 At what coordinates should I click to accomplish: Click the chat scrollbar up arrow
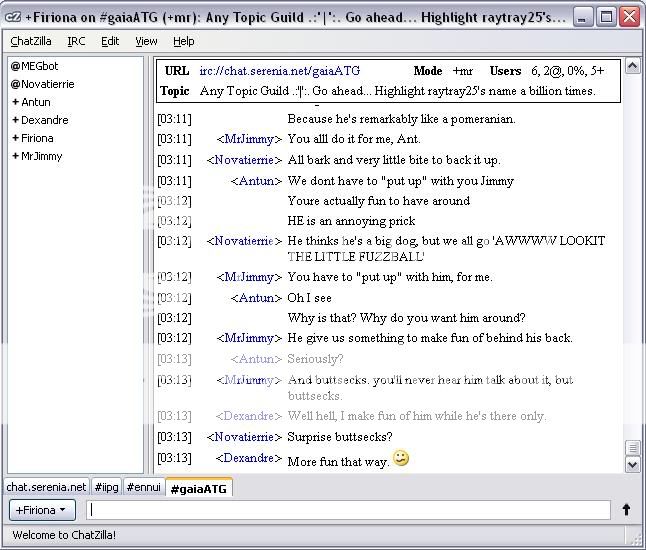(x=632, y=66)
